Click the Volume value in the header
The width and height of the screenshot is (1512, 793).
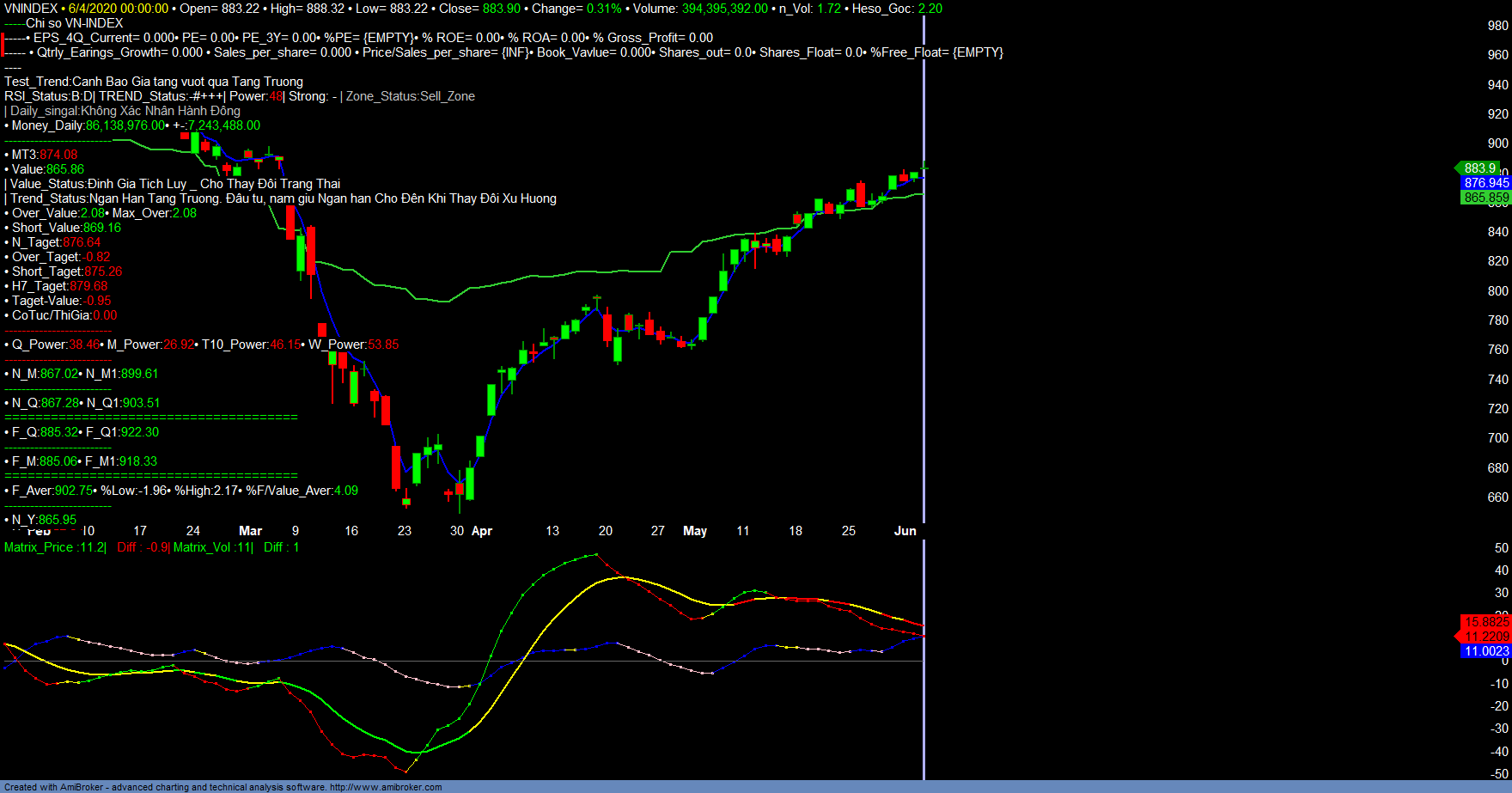click(724, 9)
